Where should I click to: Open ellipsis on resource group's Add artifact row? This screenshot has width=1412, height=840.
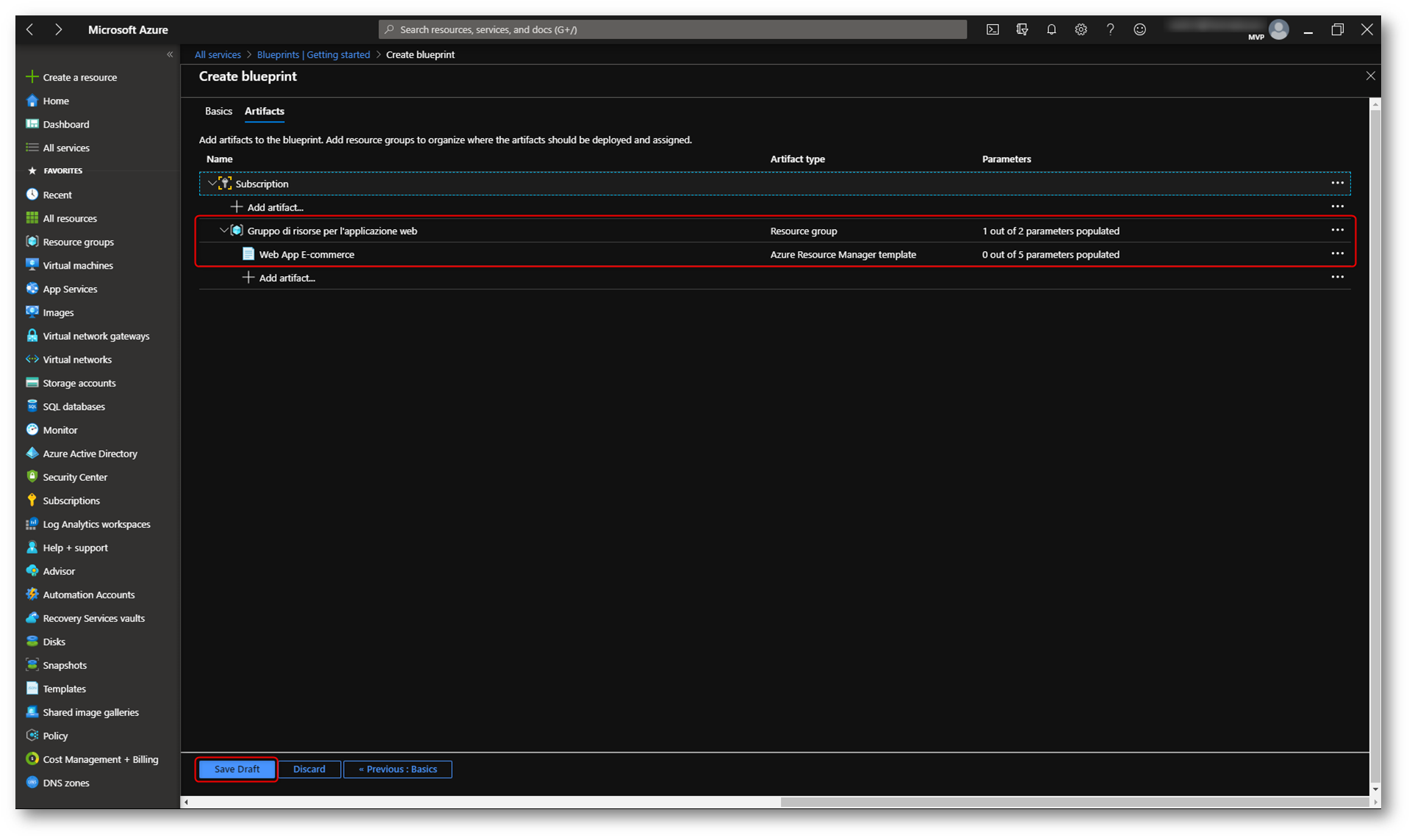coord(1337,277)
